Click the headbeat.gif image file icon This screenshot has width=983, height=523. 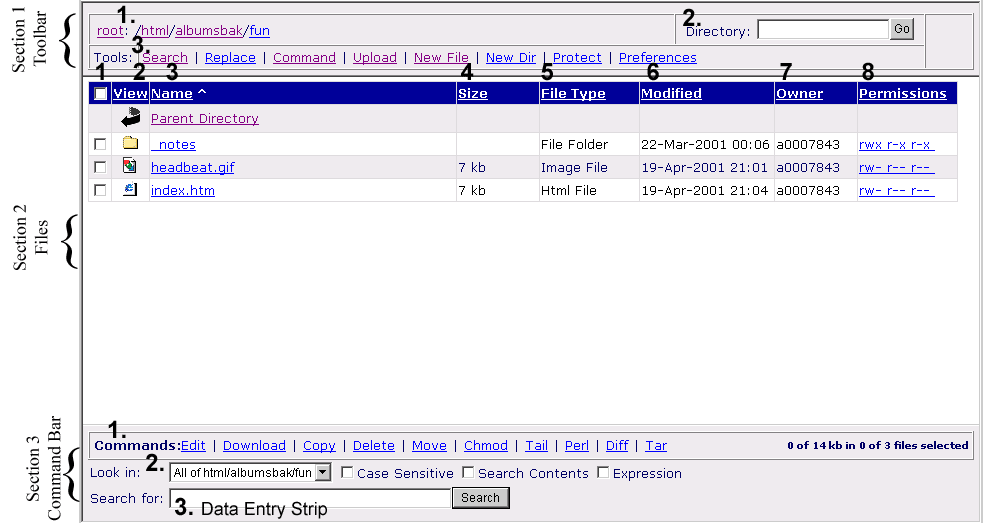pyautogui.click(x=130, y=166)
